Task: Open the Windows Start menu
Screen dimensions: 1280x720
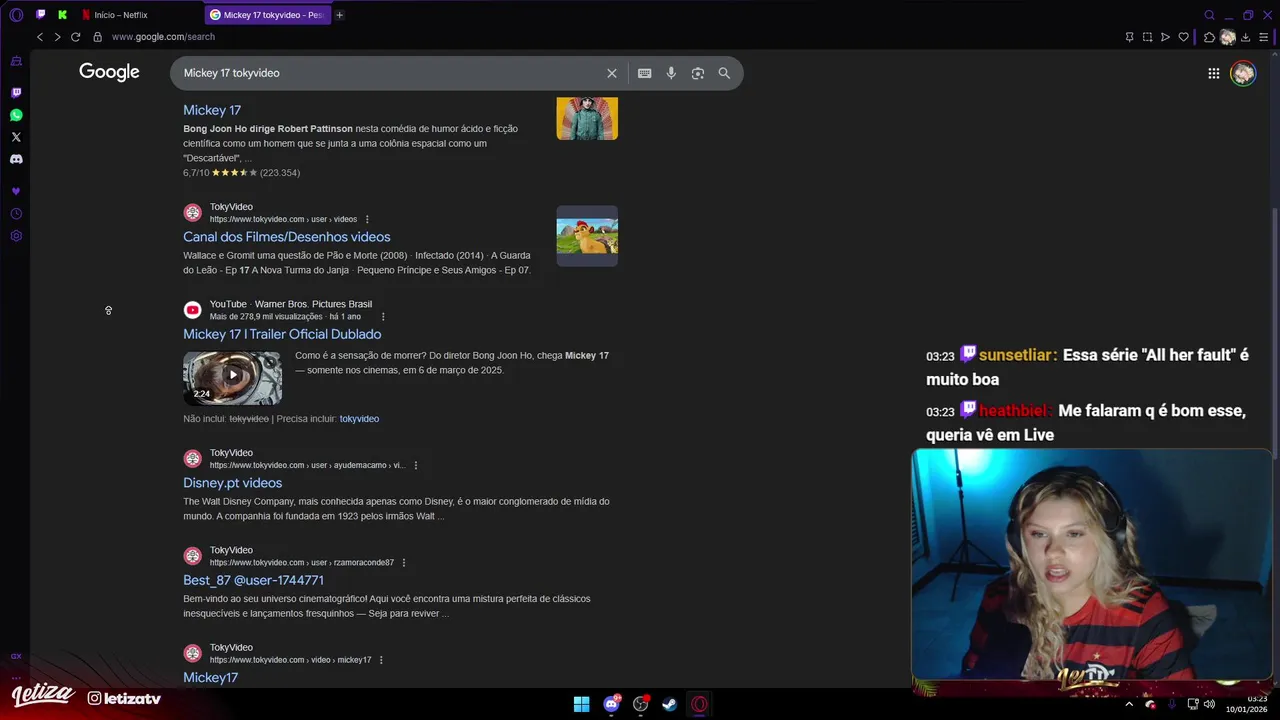Action: tap(581, 704)
